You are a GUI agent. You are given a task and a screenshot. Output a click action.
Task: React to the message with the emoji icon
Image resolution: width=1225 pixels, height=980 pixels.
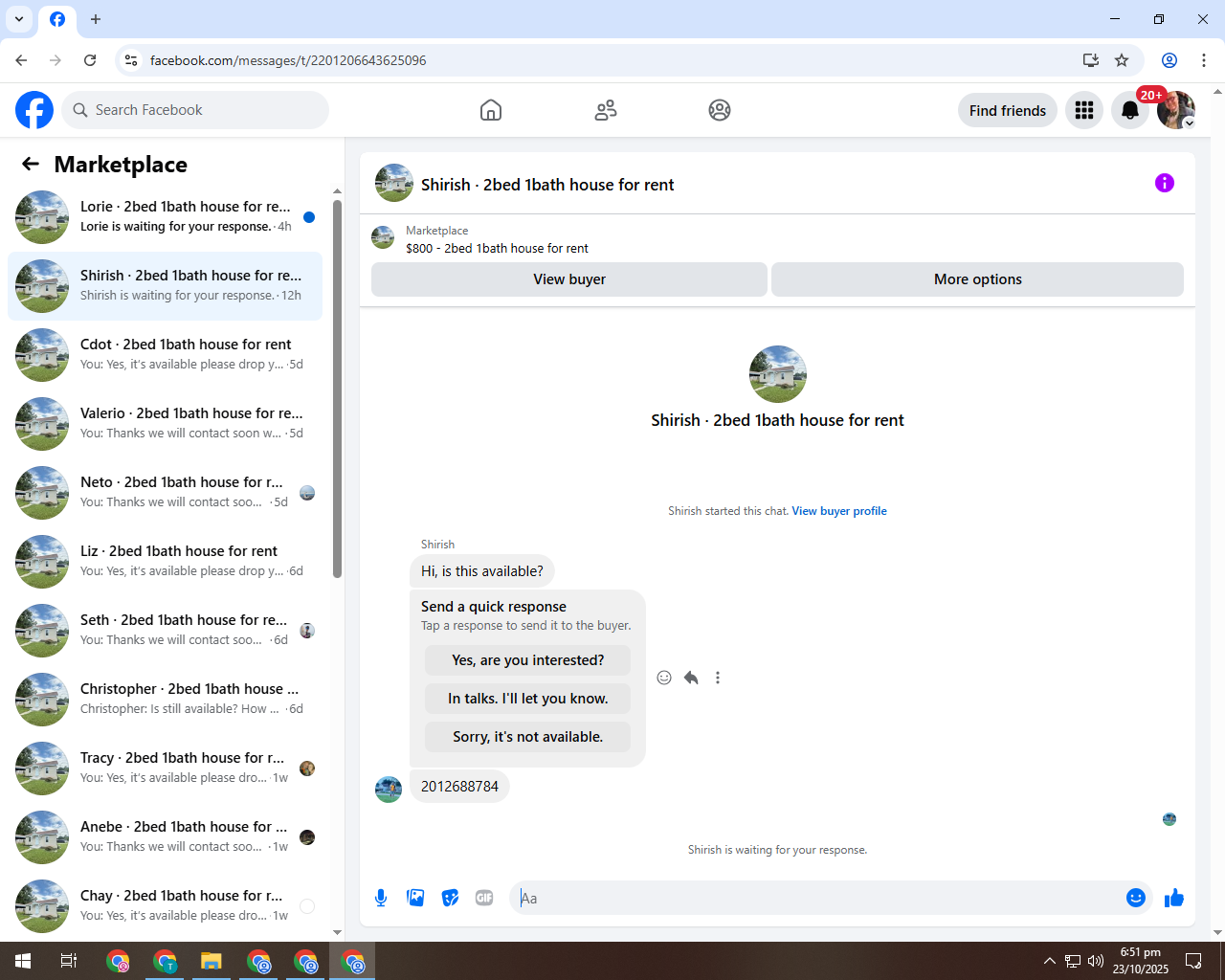pyautogui.click(x=664, y=678)
